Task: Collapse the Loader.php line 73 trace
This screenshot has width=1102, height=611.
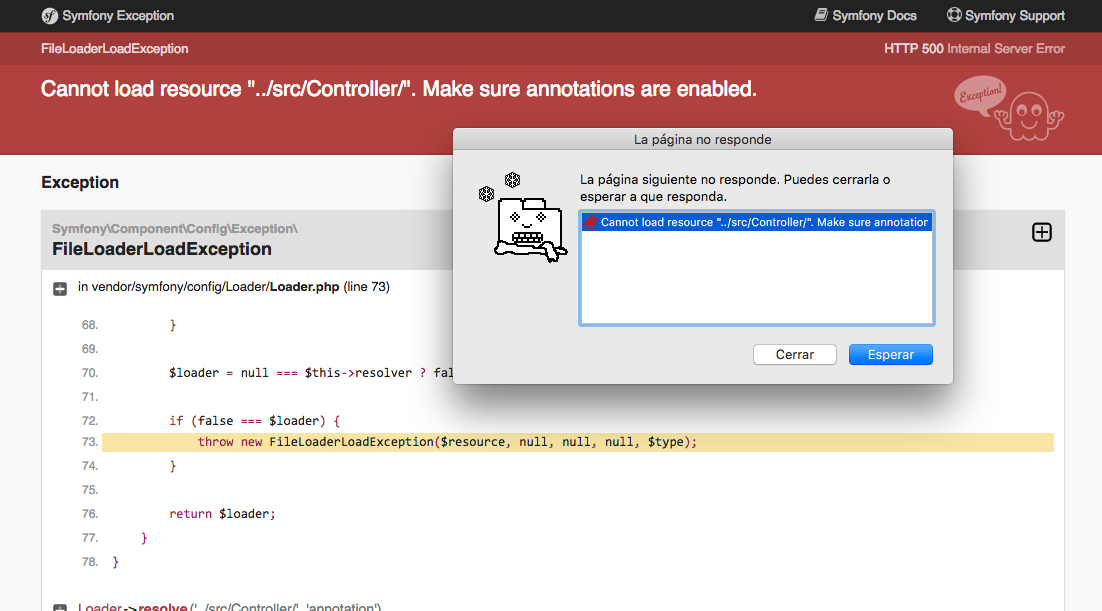Action: click(x=60, y=289)
